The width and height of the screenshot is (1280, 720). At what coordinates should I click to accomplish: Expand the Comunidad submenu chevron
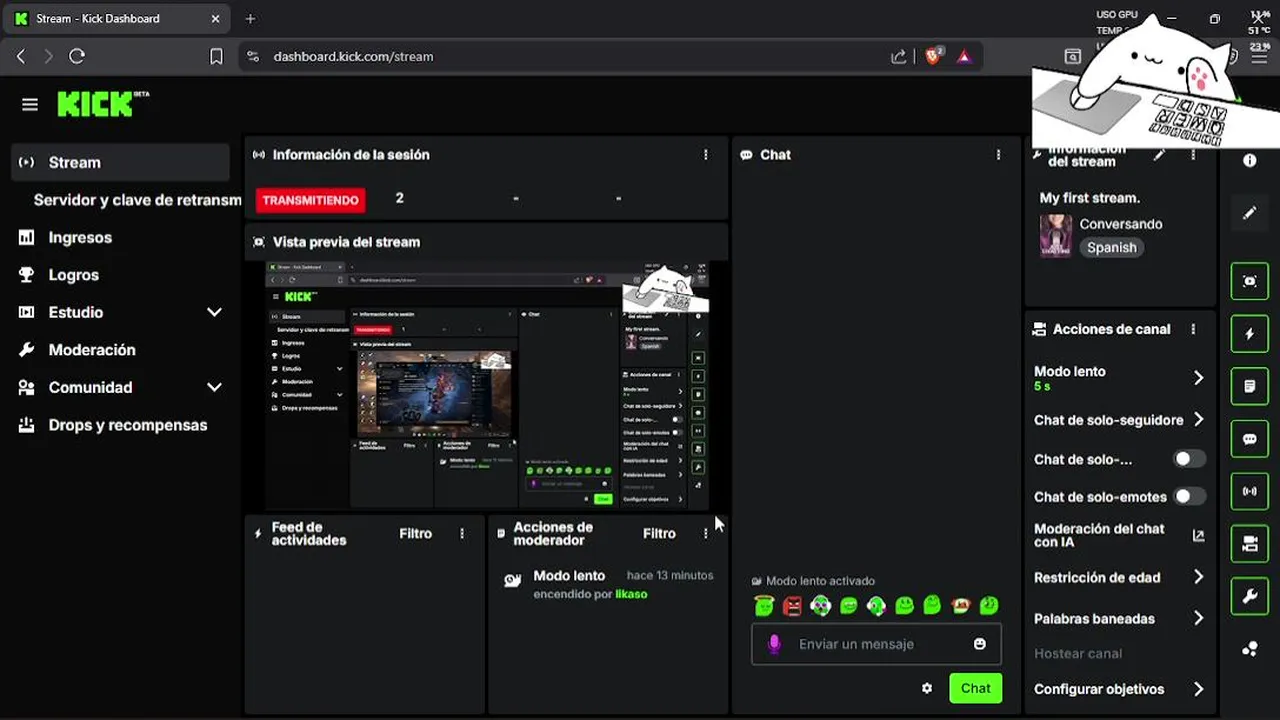[214, 387]
